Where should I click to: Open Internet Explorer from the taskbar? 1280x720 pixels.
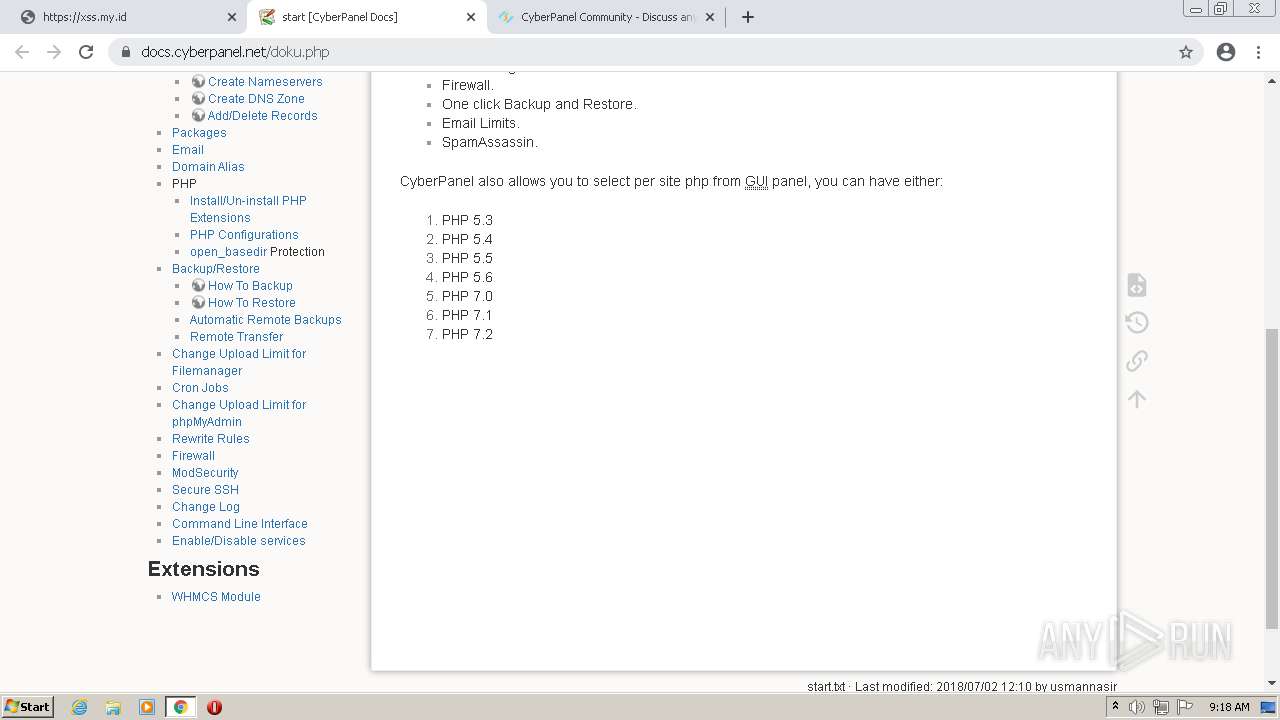[x=80, y=707]
